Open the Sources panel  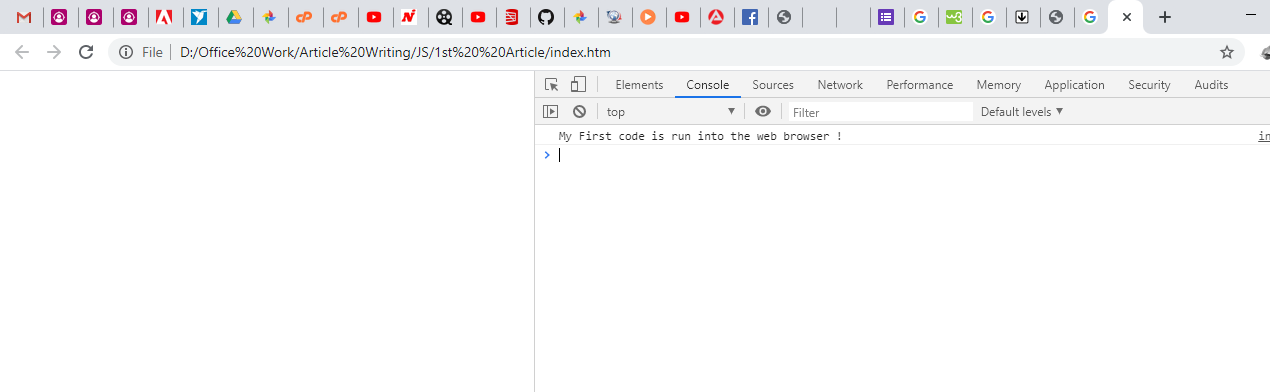pyautogui.click(x=773, y=85)
